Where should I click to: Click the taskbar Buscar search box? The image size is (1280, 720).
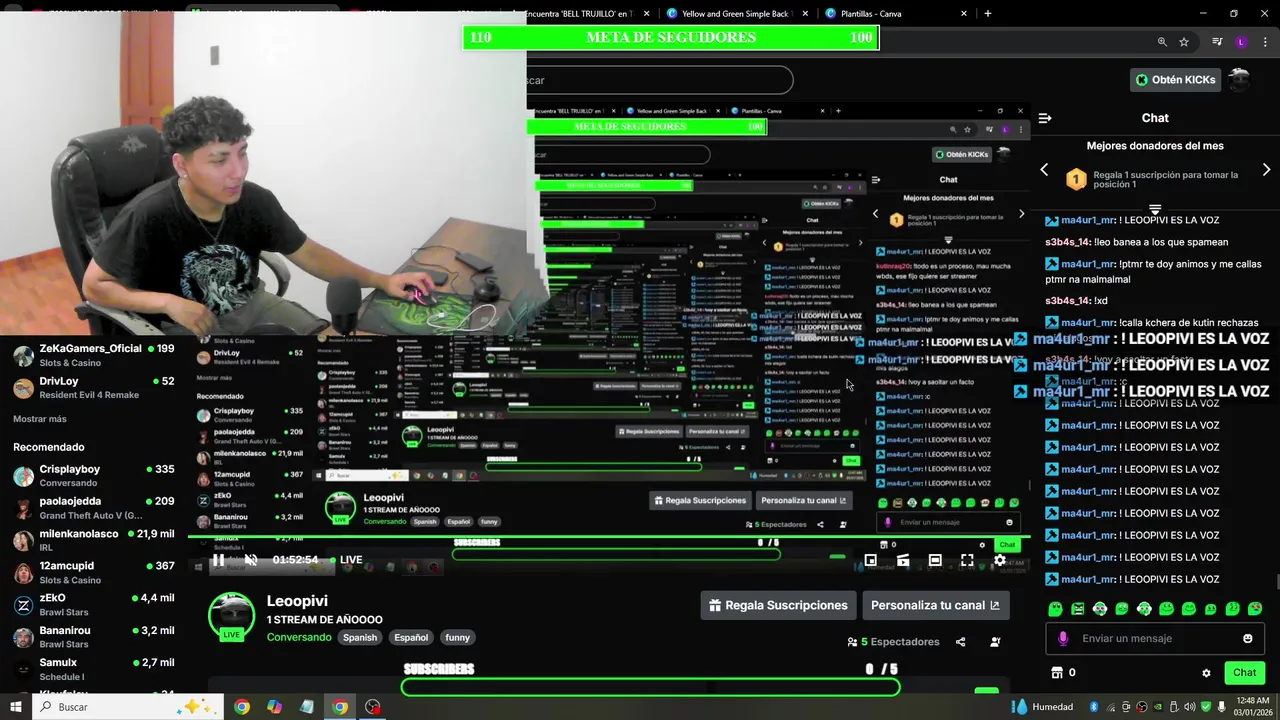tap(130, 707)
